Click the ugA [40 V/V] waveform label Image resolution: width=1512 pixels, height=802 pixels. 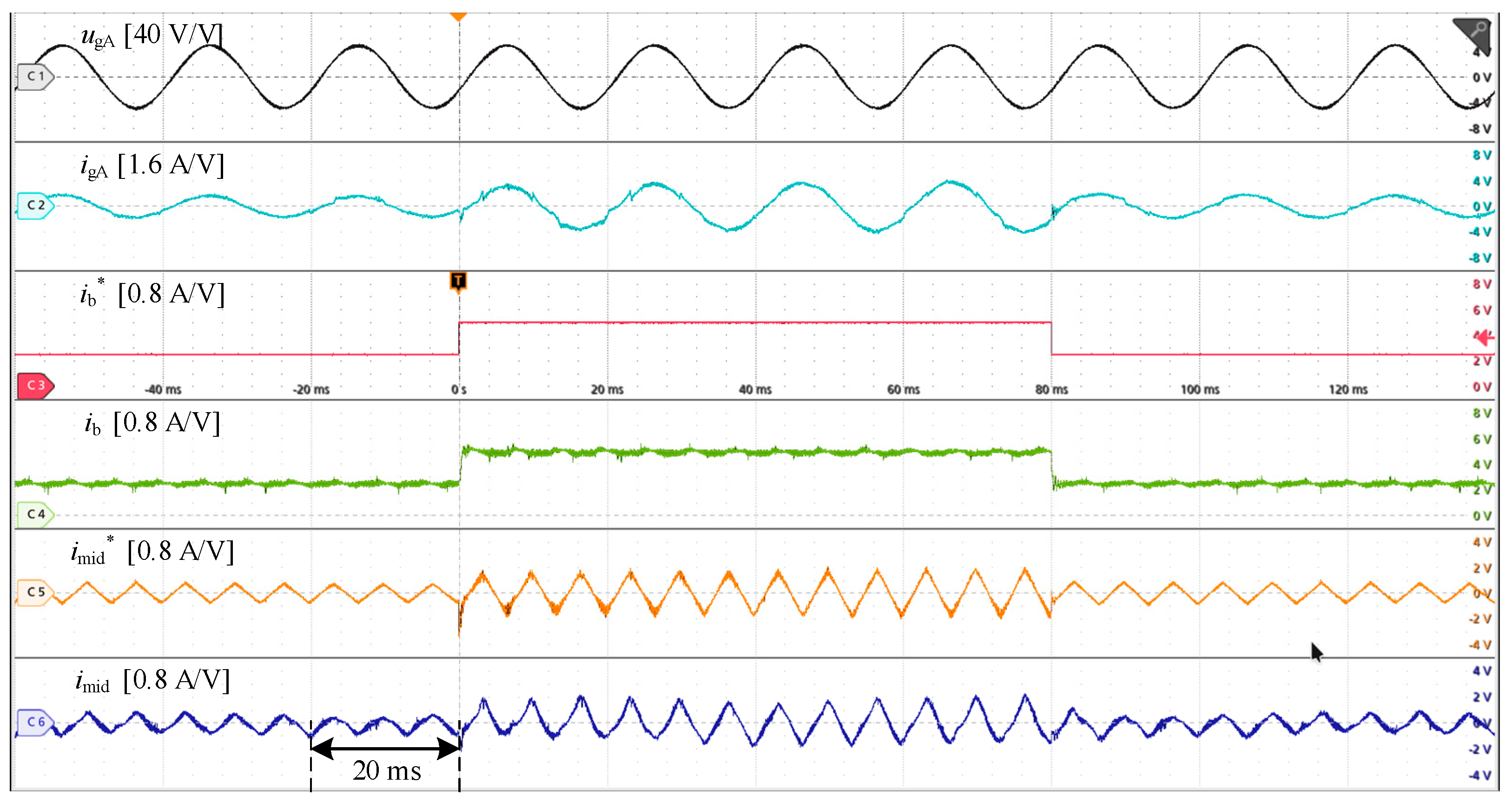click(152, 35)
